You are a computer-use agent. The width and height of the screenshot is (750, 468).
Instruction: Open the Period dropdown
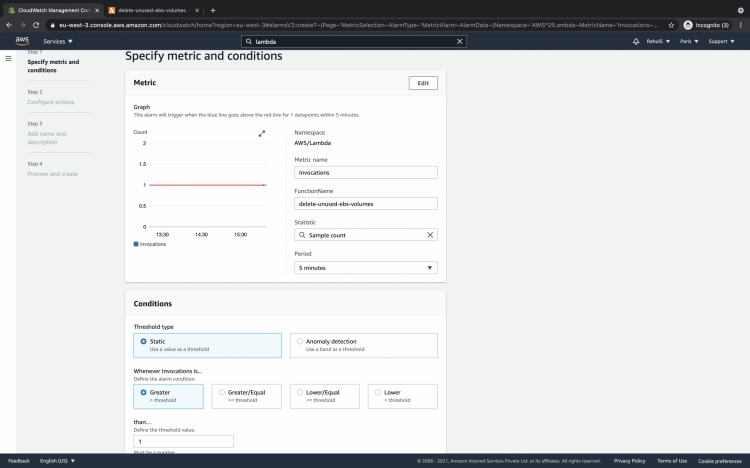tap(366, 268)
